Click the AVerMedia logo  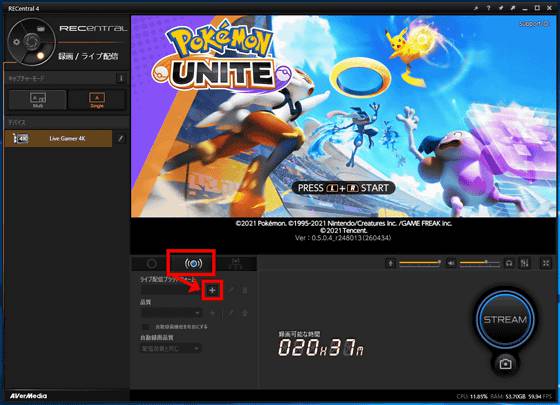[x=28, y=396]
